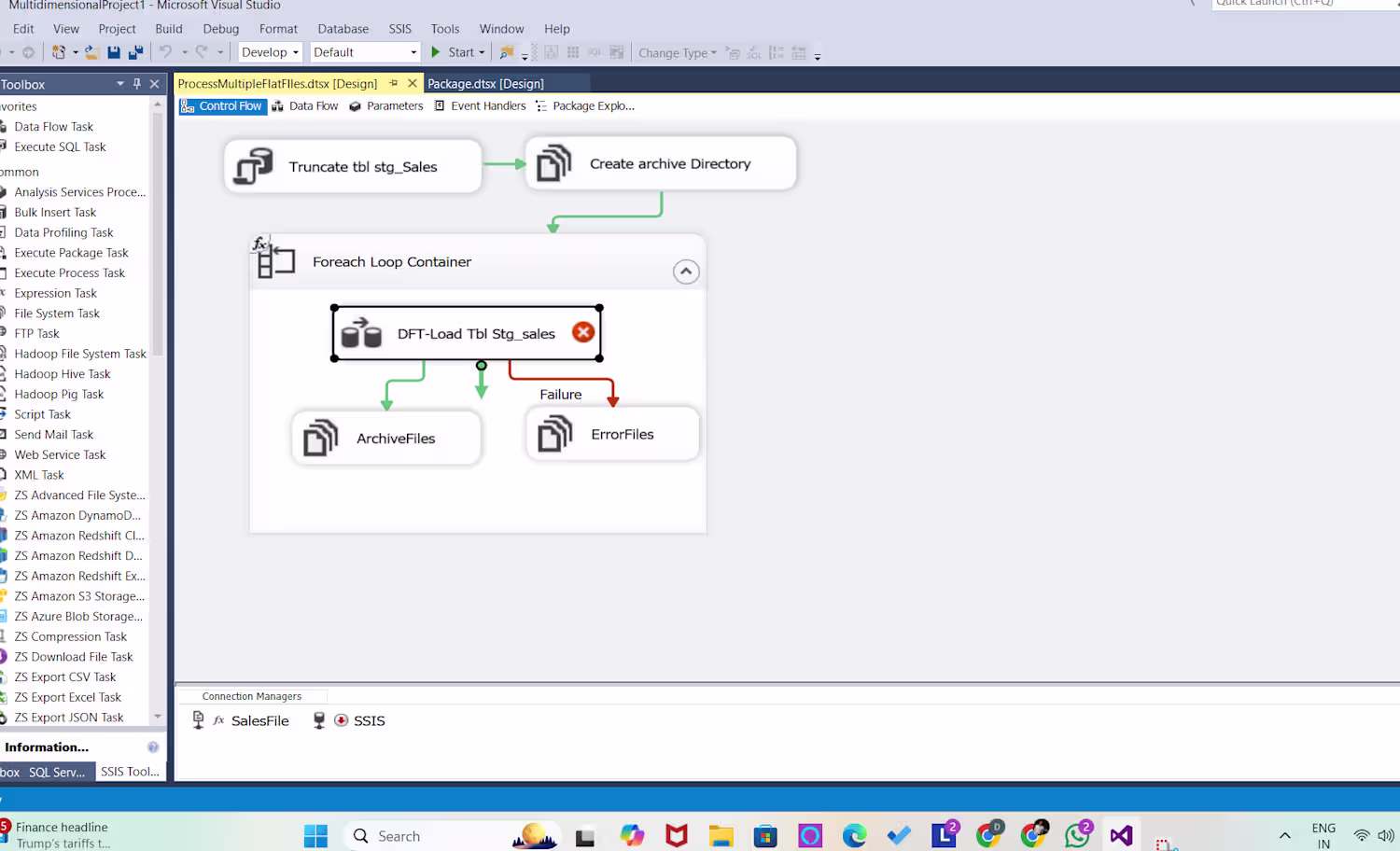Viewport: 1400px width, 851px height.
Task: Click the Visual Studio taskbar icon
Action: (x=1122, y=835)
